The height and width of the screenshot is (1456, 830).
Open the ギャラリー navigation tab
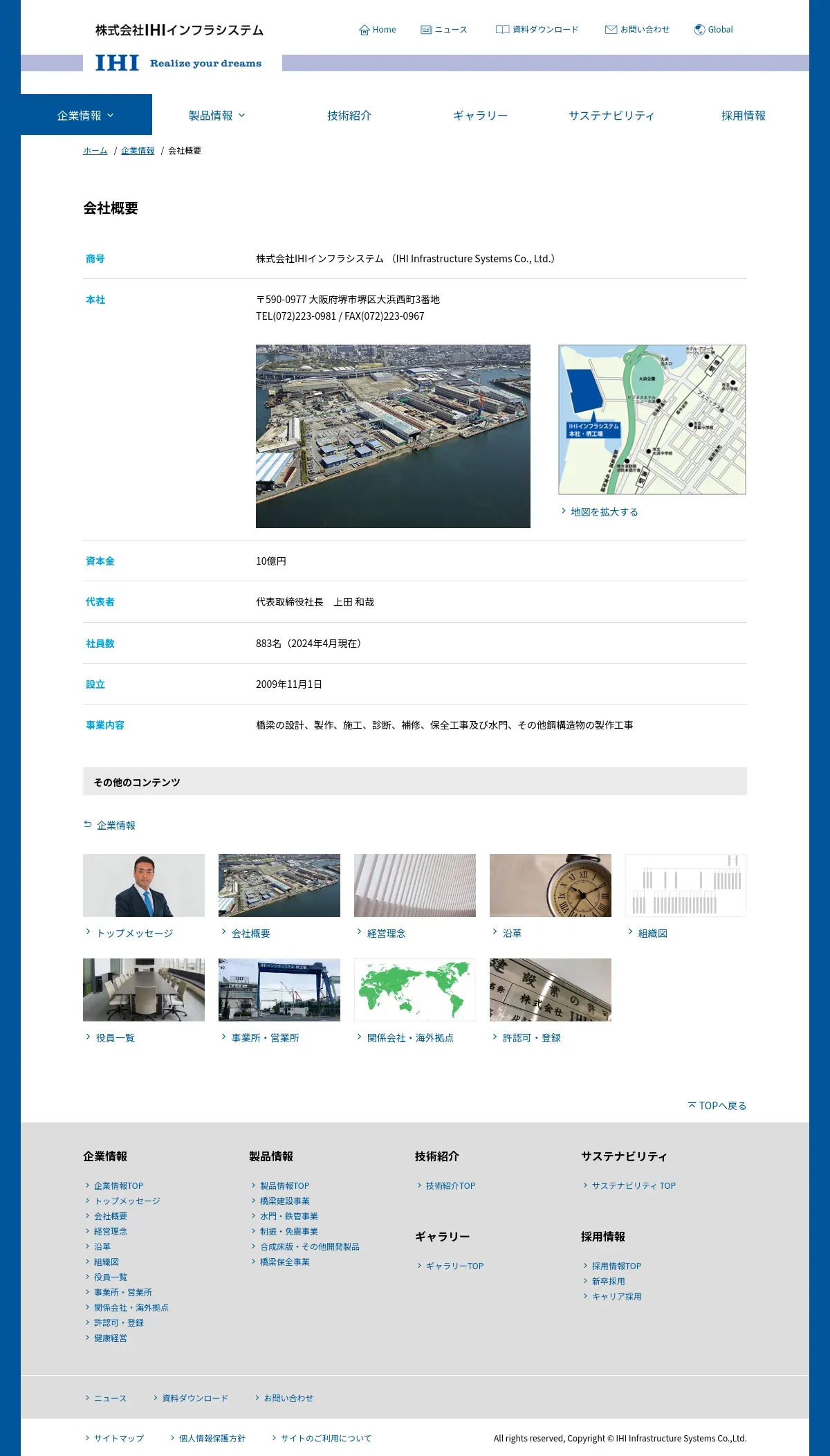480,116
